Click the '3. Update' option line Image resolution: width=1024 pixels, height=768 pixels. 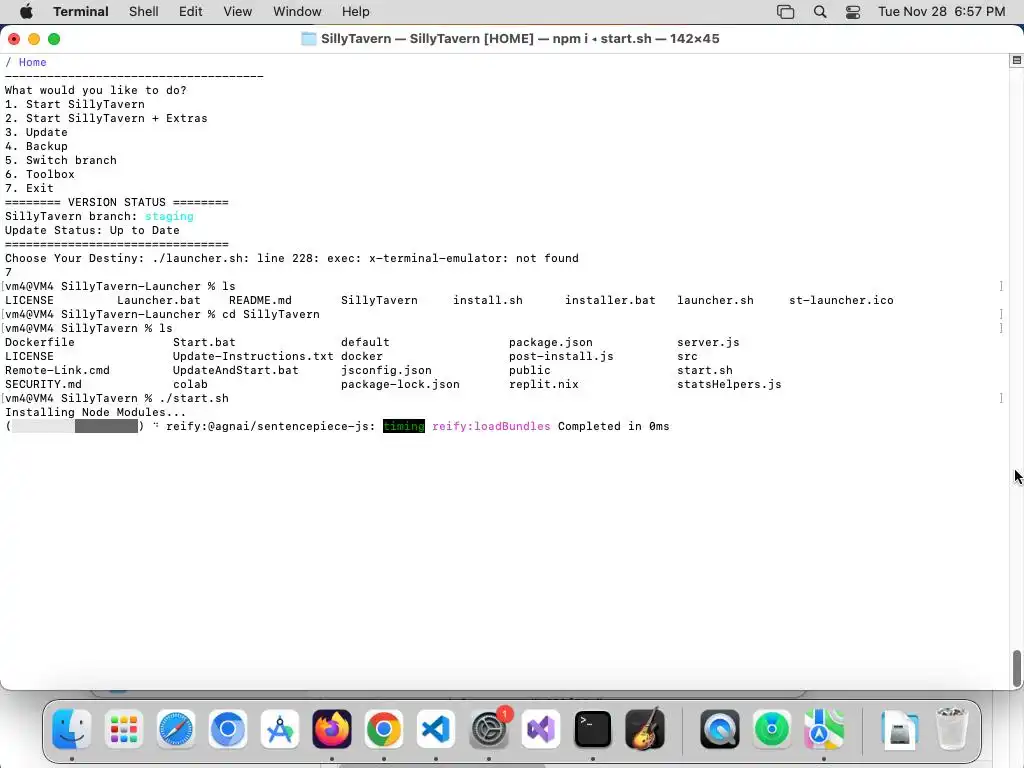tap(36, 133)
